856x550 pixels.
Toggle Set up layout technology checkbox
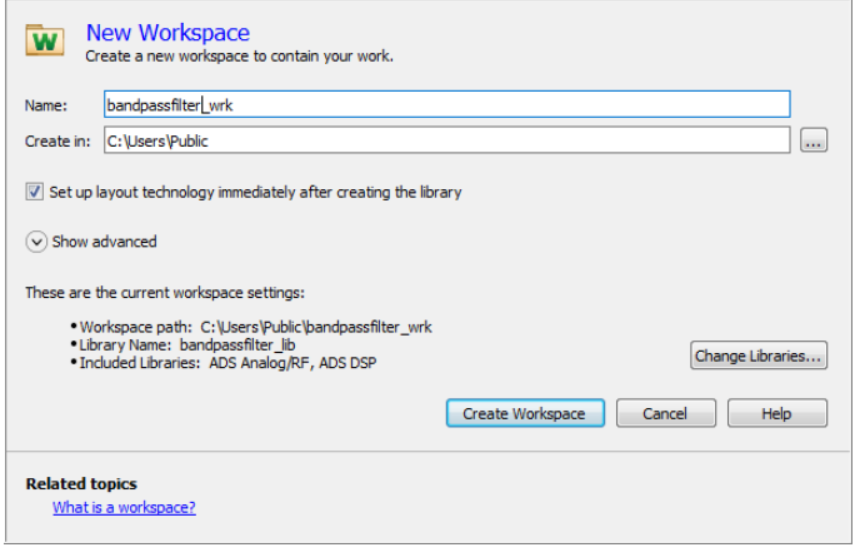tap(34, 192)
